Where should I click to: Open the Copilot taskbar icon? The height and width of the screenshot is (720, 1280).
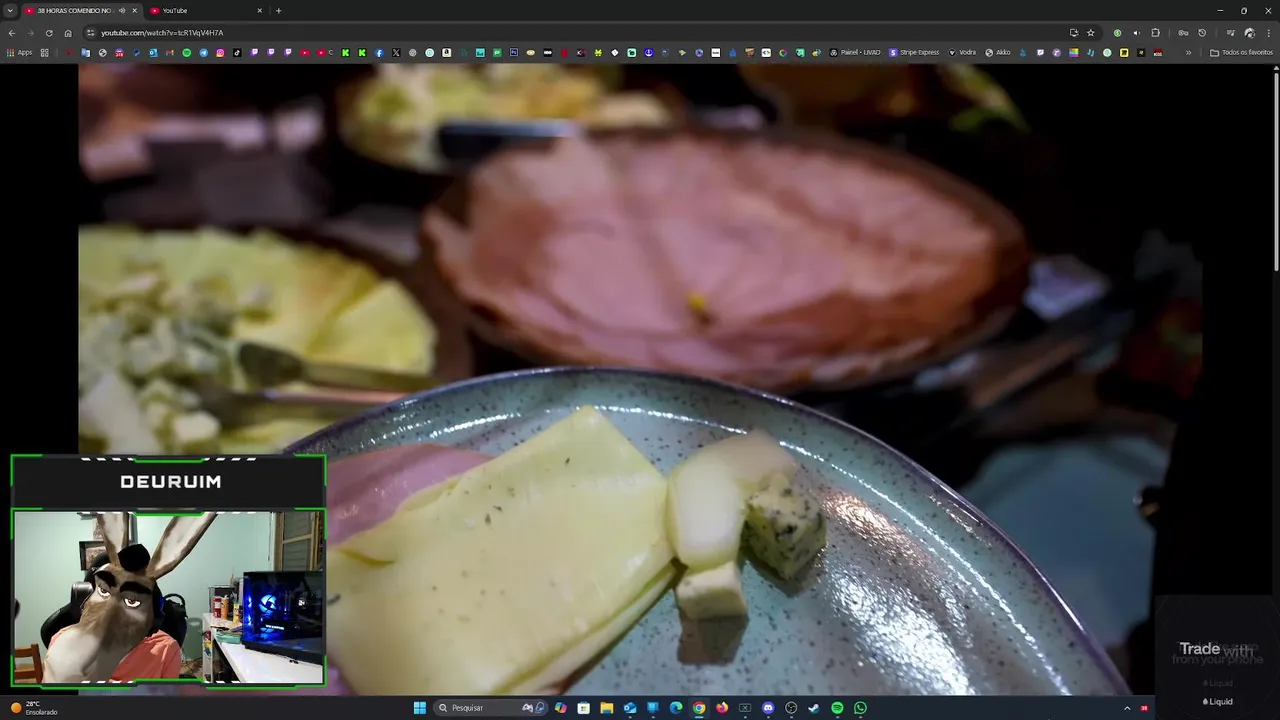tap(560, 708)
